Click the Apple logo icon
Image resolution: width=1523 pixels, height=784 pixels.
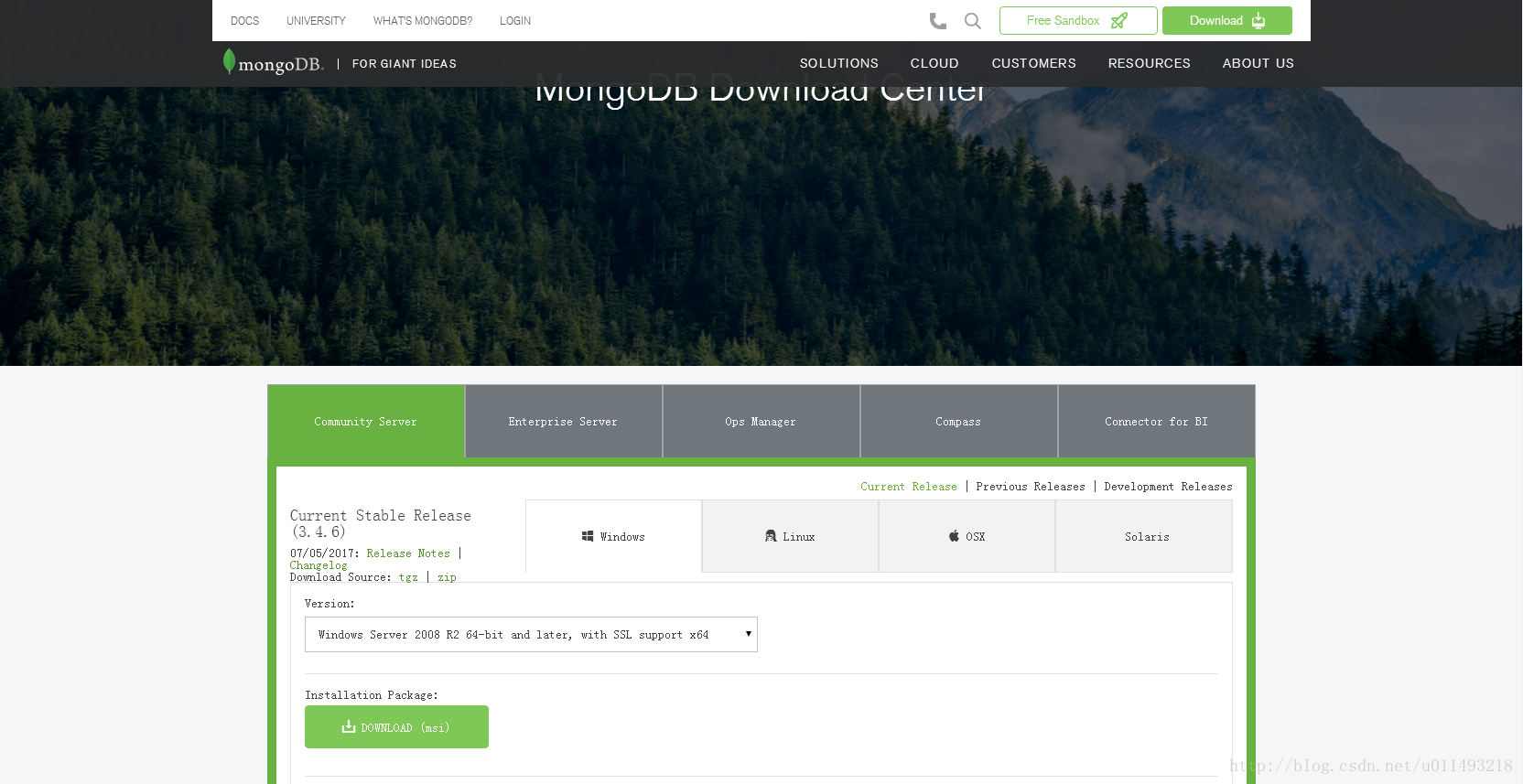[x=954, y=536]
